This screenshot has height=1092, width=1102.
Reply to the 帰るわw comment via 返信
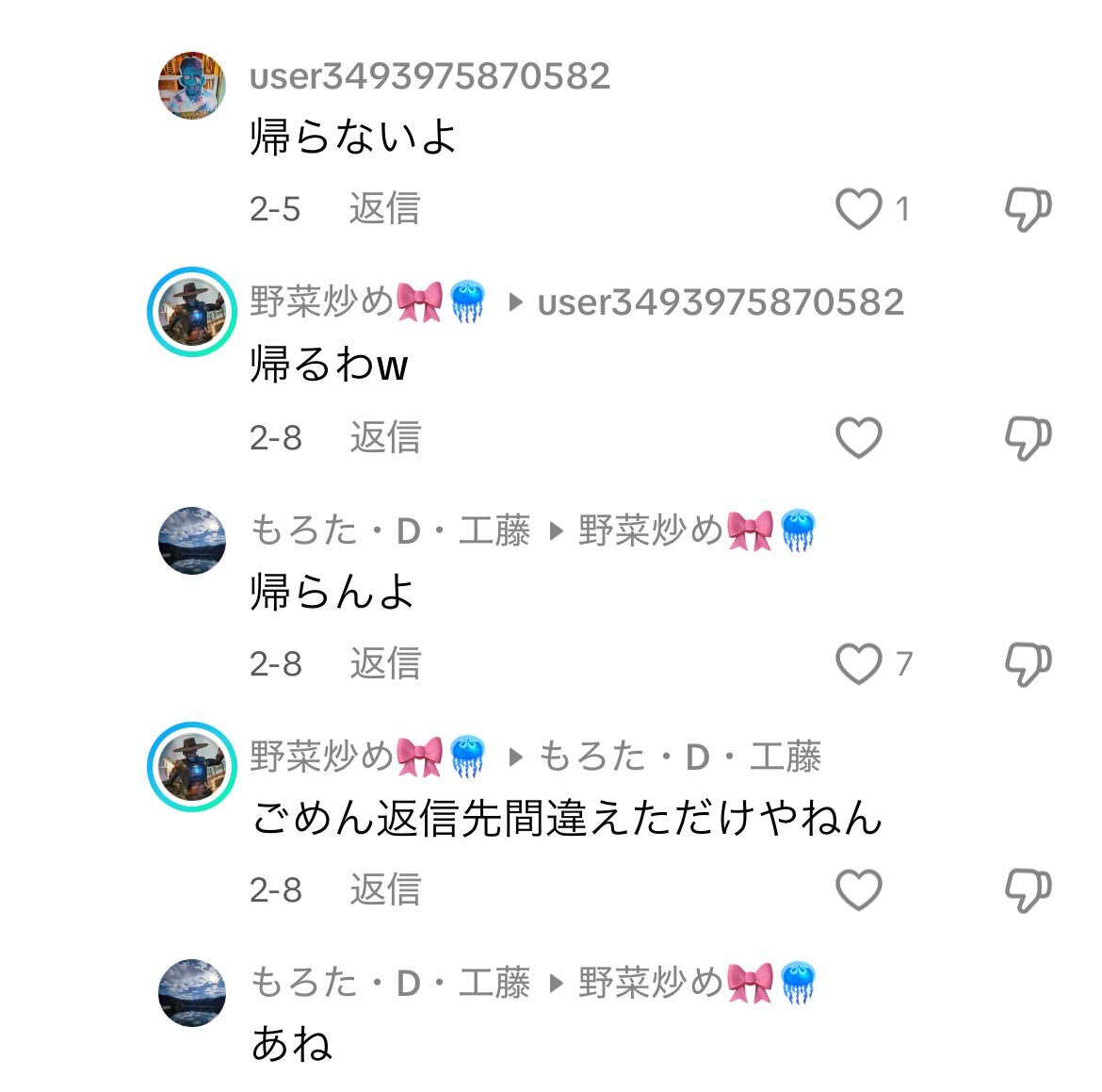386,437
